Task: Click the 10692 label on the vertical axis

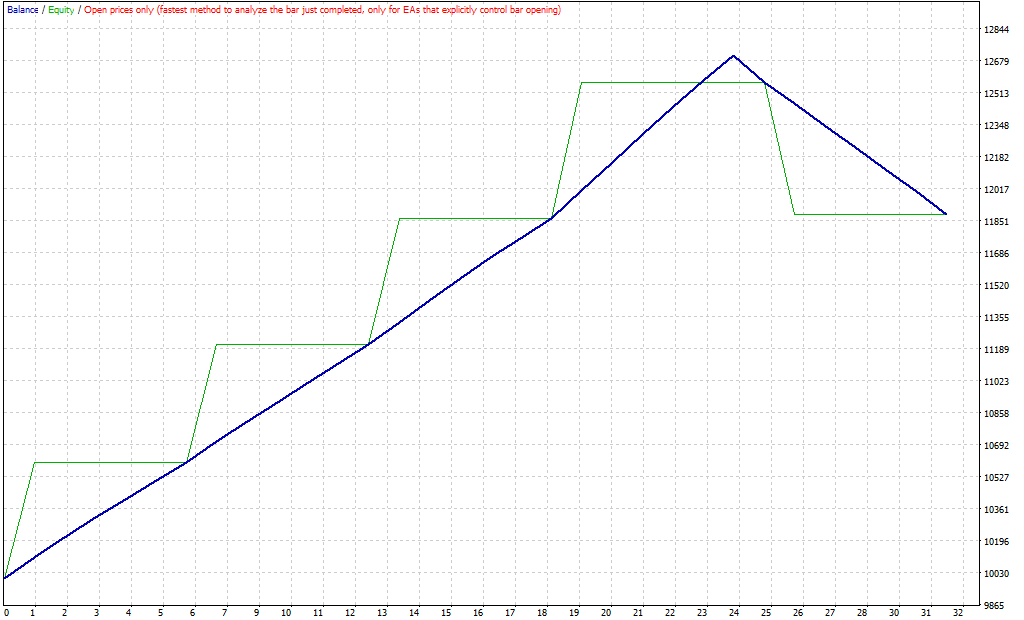Action: tap(996, 446)
